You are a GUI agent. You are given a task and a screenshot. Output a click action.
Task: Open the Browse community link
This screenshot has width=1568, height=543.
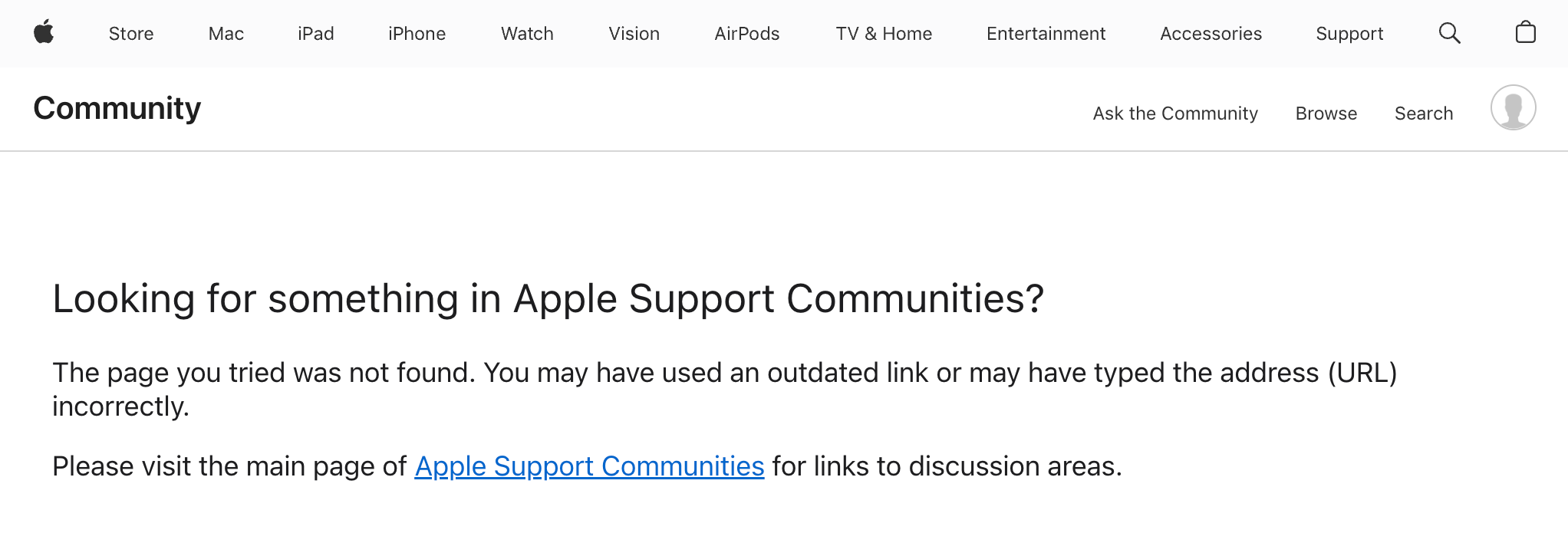pos(1326,114)
